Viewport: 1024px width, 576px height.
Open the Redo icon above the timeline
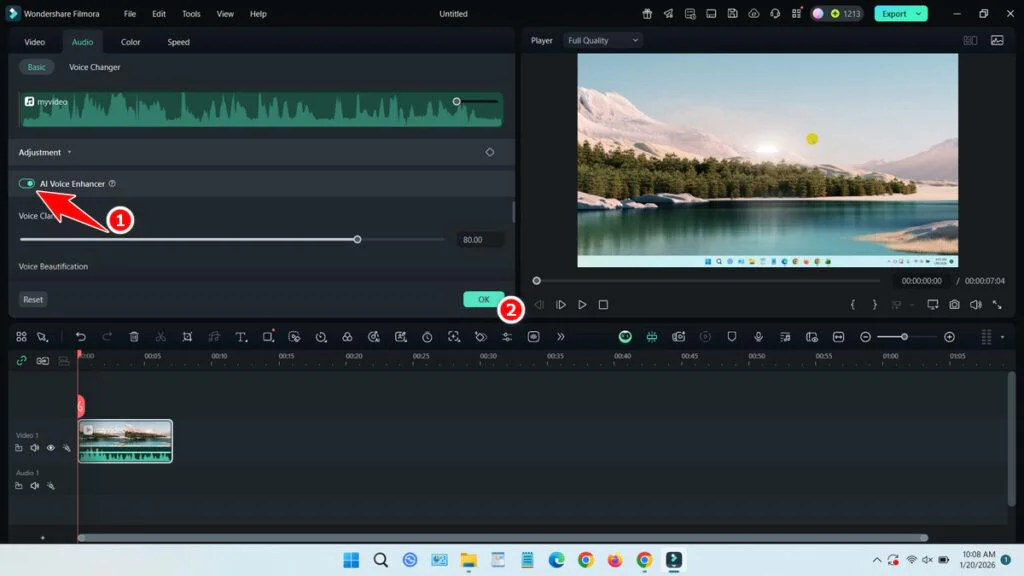107,337
